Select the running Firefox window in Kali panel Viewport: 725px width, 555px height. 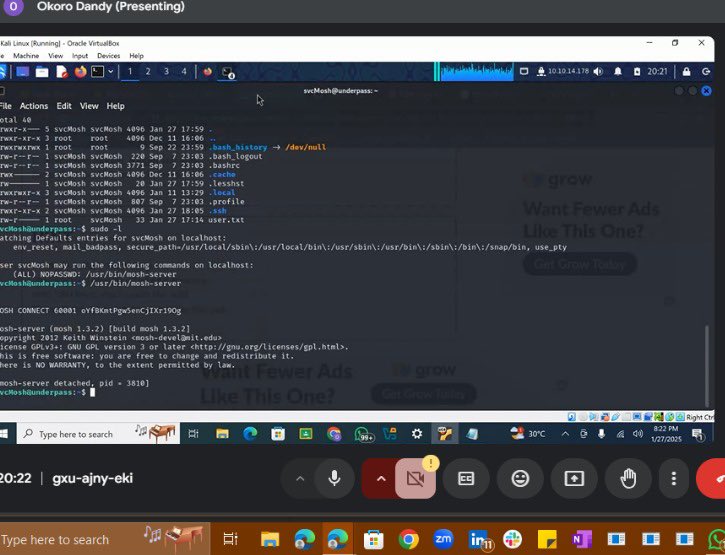(x=208, y=72)
